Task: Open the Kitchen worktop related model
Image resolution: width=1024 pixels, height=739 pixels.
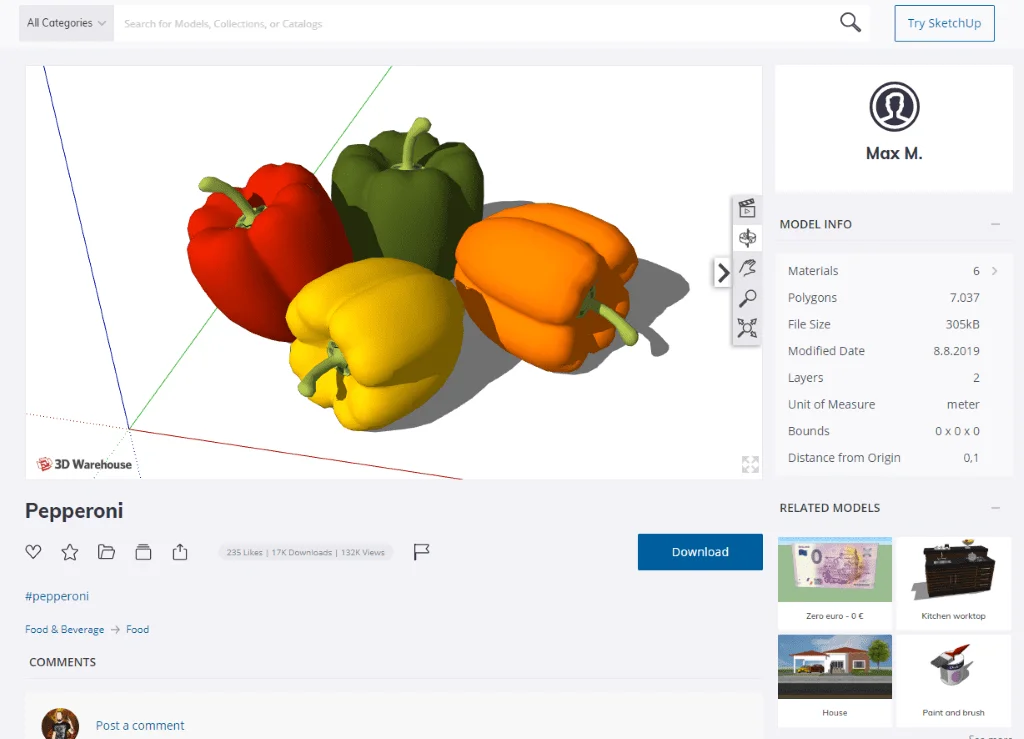Action: [953, 581]
